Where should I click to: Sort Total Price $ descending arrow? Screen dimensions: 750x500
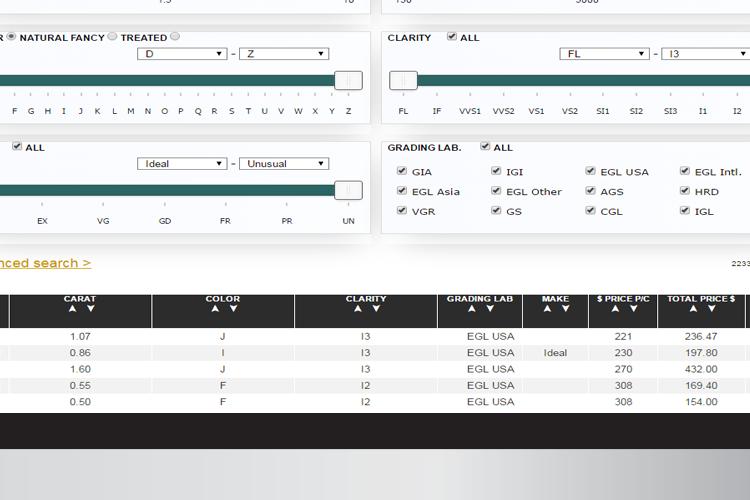(x=712, y=309)
